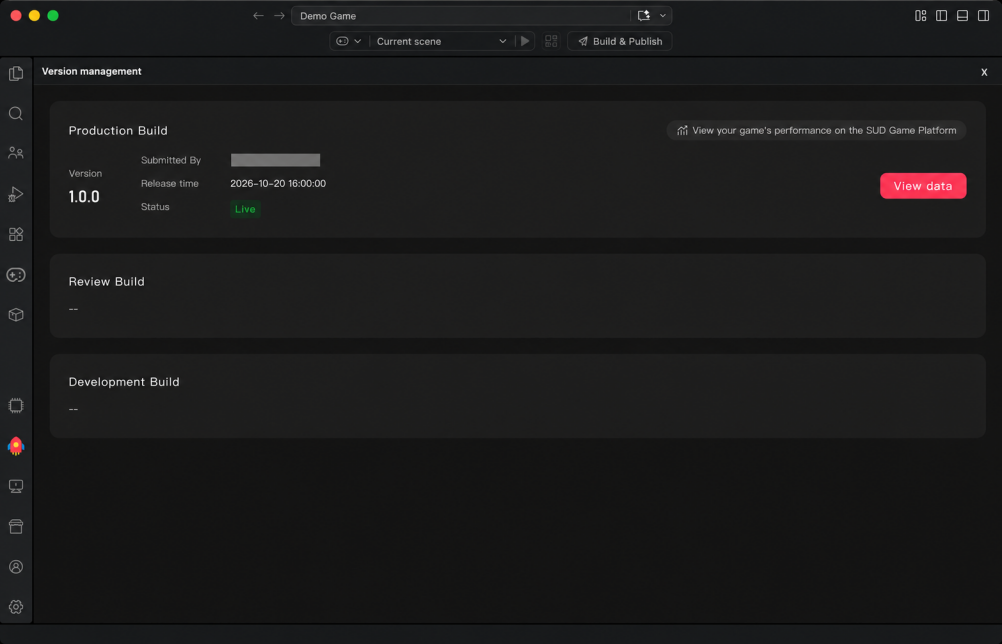Select the red rocket icon in sidebar
1002x644 pixels.
click(x=16, y=446)
